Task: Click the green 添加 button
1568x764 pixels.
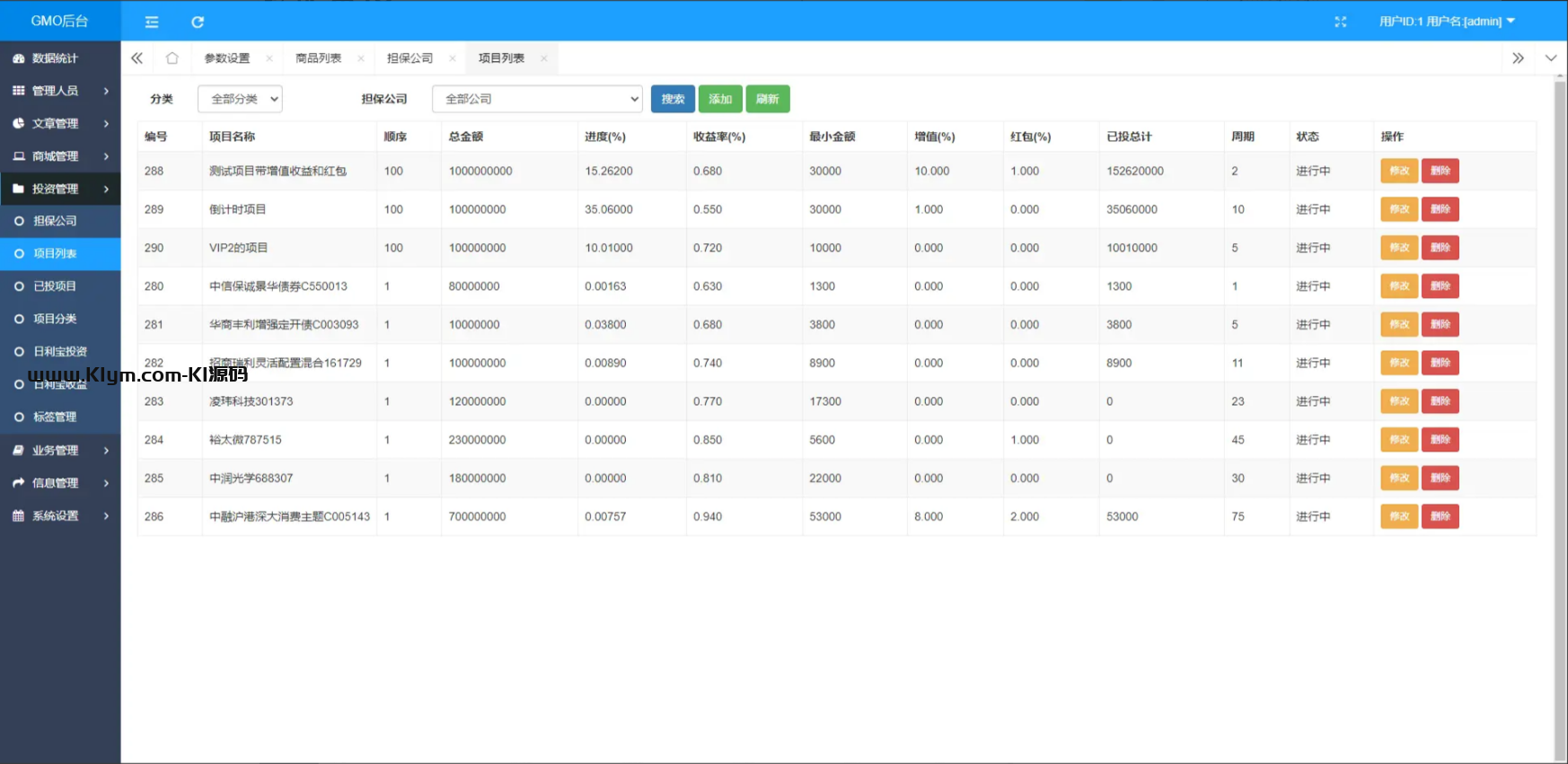Action: pos(720,99)
